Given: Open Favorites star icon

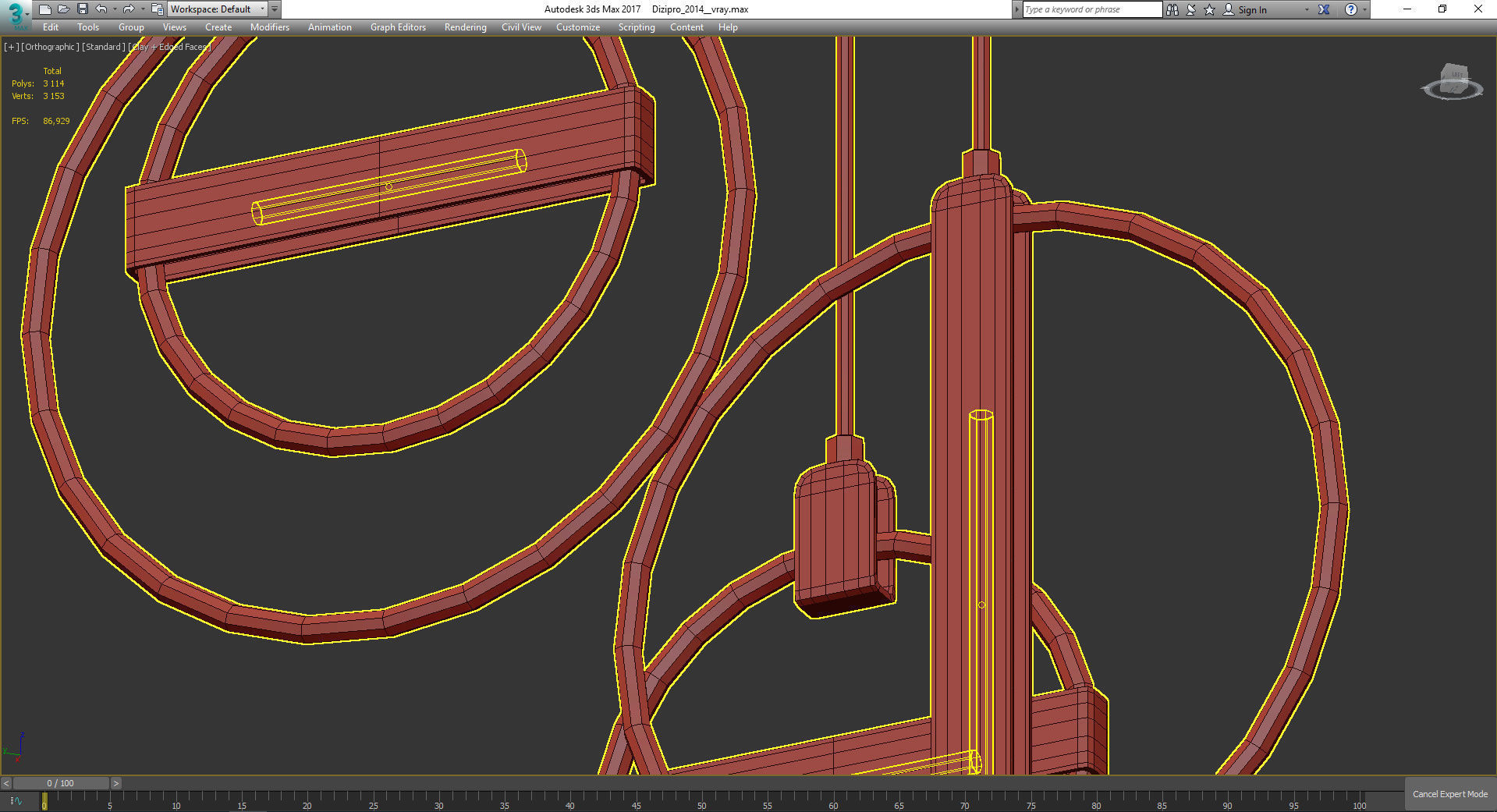Looking at the screenshot, I should (x=1209, y=9).
